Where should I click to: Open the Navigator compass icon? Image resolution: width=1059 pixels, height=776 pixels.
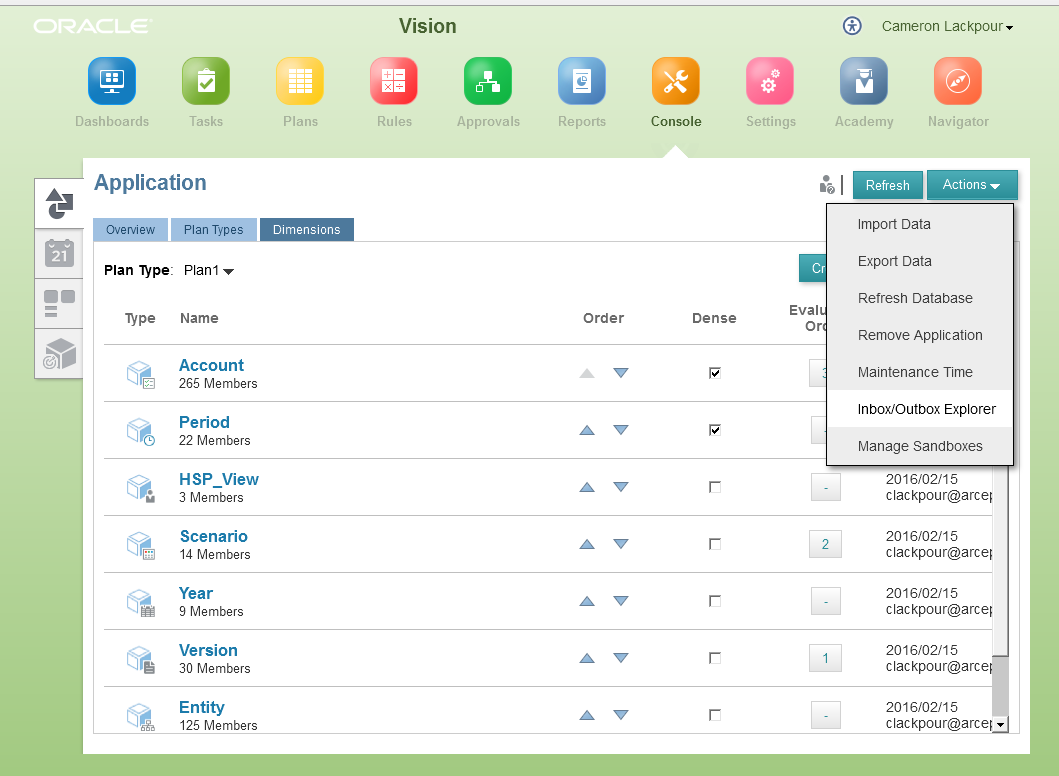tap(958, 81)
